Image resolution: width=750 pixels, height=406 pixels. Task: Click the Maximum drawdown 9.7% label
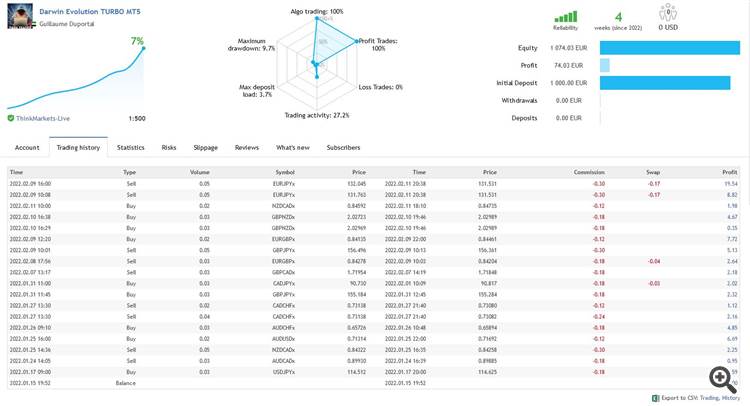(252, 44)
